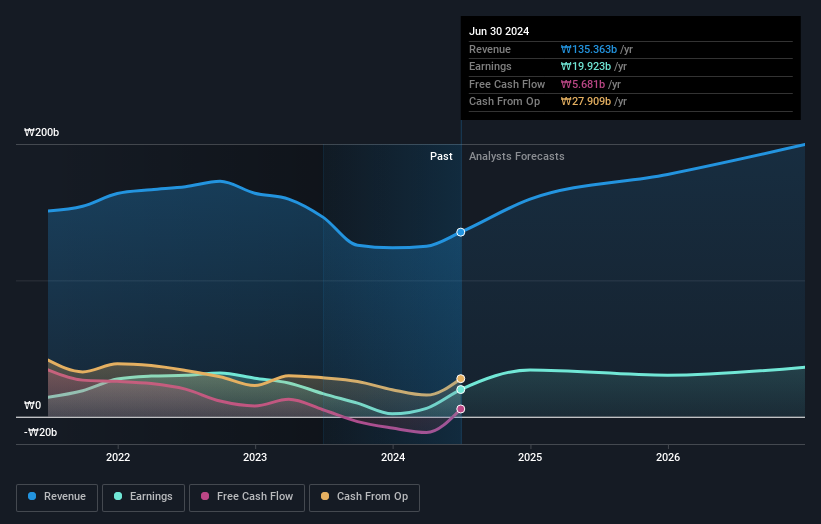Click the 2026 x-axis label
821x524 pixels.
[668, 457]
